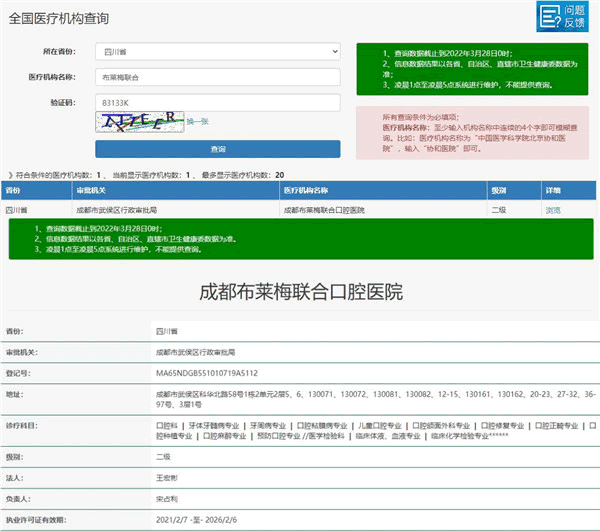Click the 浏览 link in results row
The image size is (600, 531).
click(553, 210)
